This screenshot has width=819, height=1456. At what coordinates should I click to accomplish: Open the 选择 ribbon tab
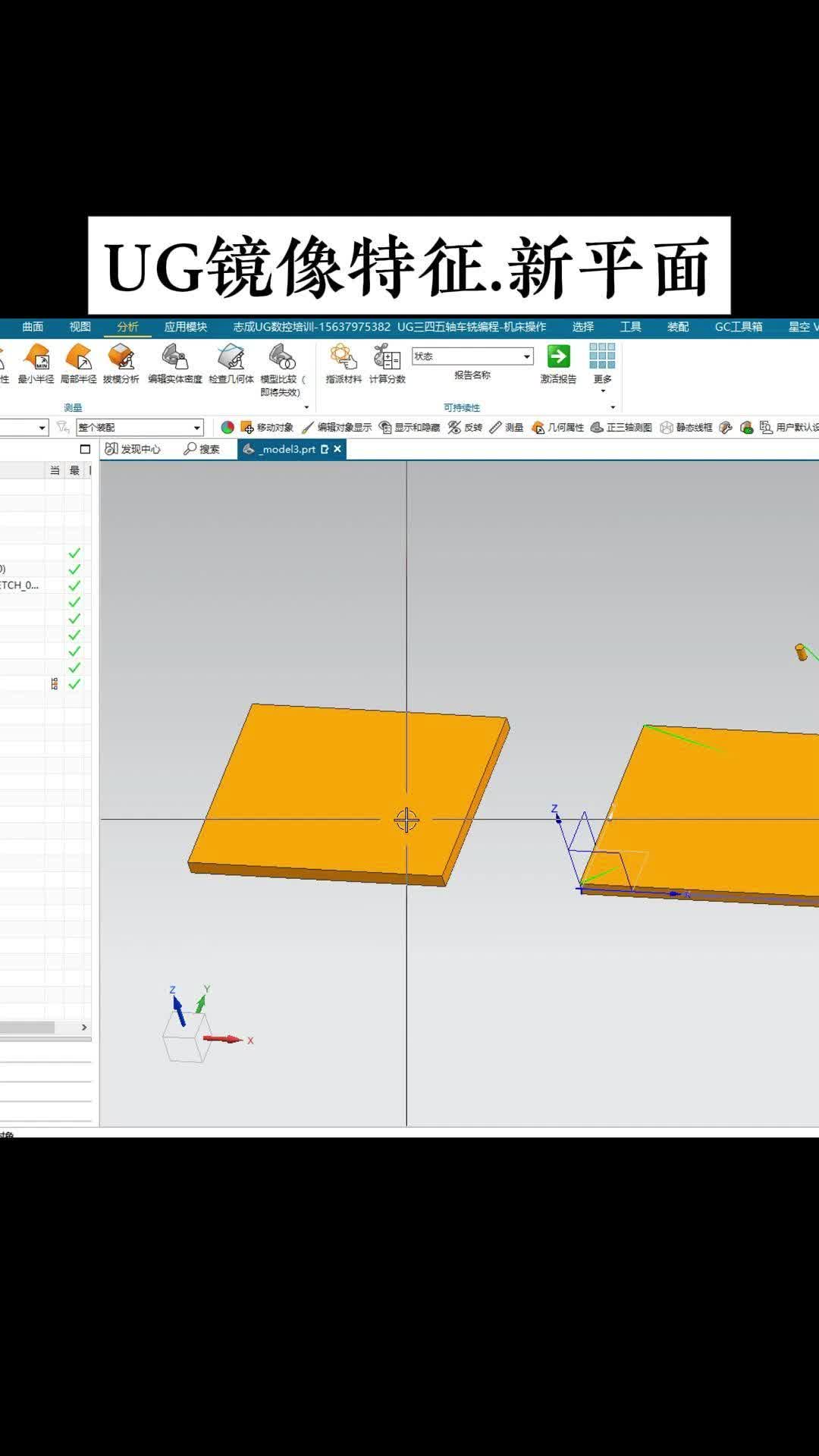pyautogui.click(x=583, y=327)
